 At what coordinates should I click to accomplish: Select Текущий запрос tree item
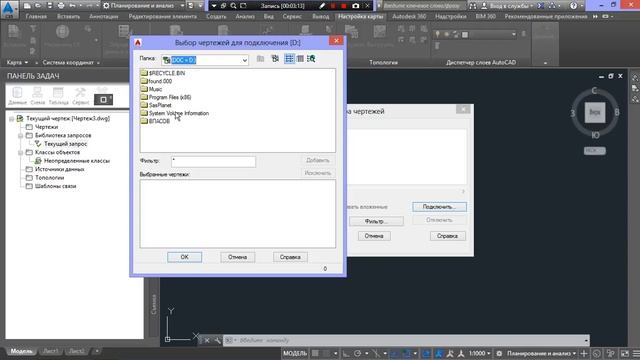[x=65, y=144]
